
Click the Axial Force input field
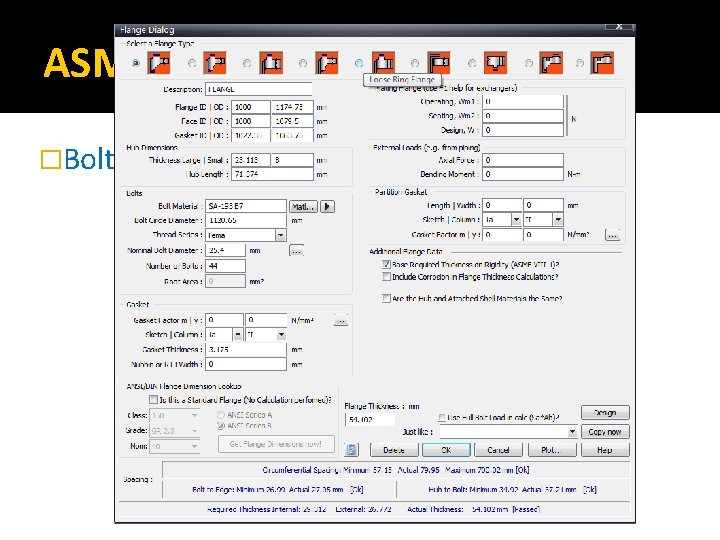(x=523, y=160)
